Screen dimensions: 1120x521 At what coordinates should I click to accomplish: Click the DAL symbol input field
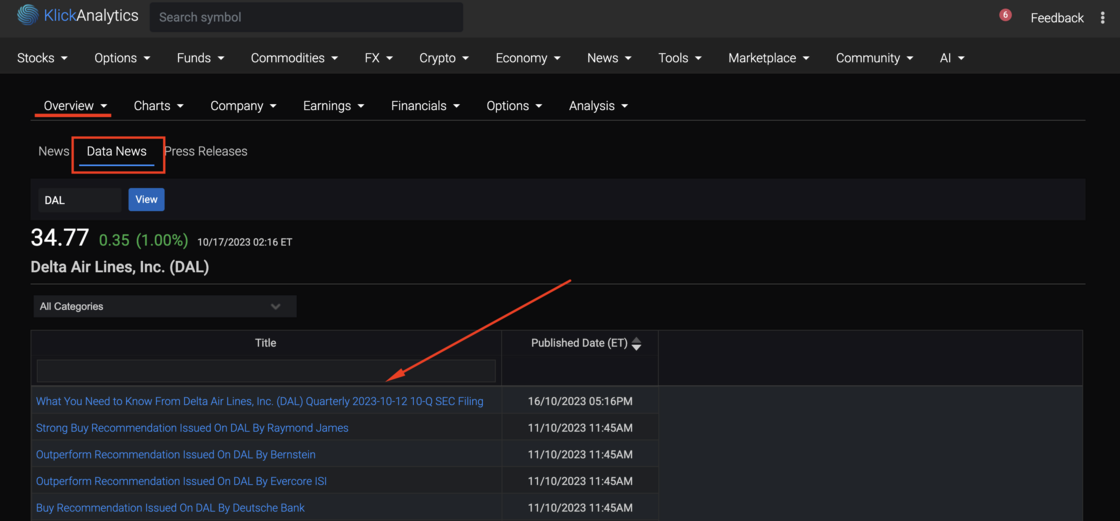click(x=80, y=200)
